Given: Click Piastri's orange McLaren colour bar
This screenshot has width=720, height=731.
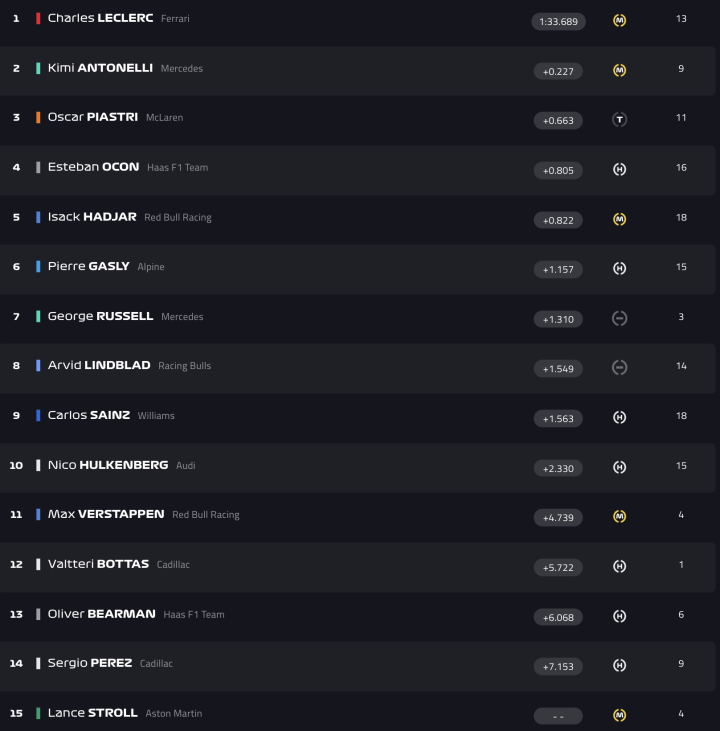Looking at the screenshot, I should [38, 118].
